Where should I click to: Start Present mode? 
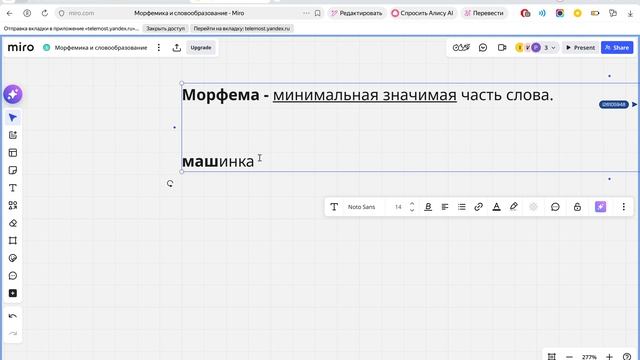pyautogui.click(x=580, y=48)
